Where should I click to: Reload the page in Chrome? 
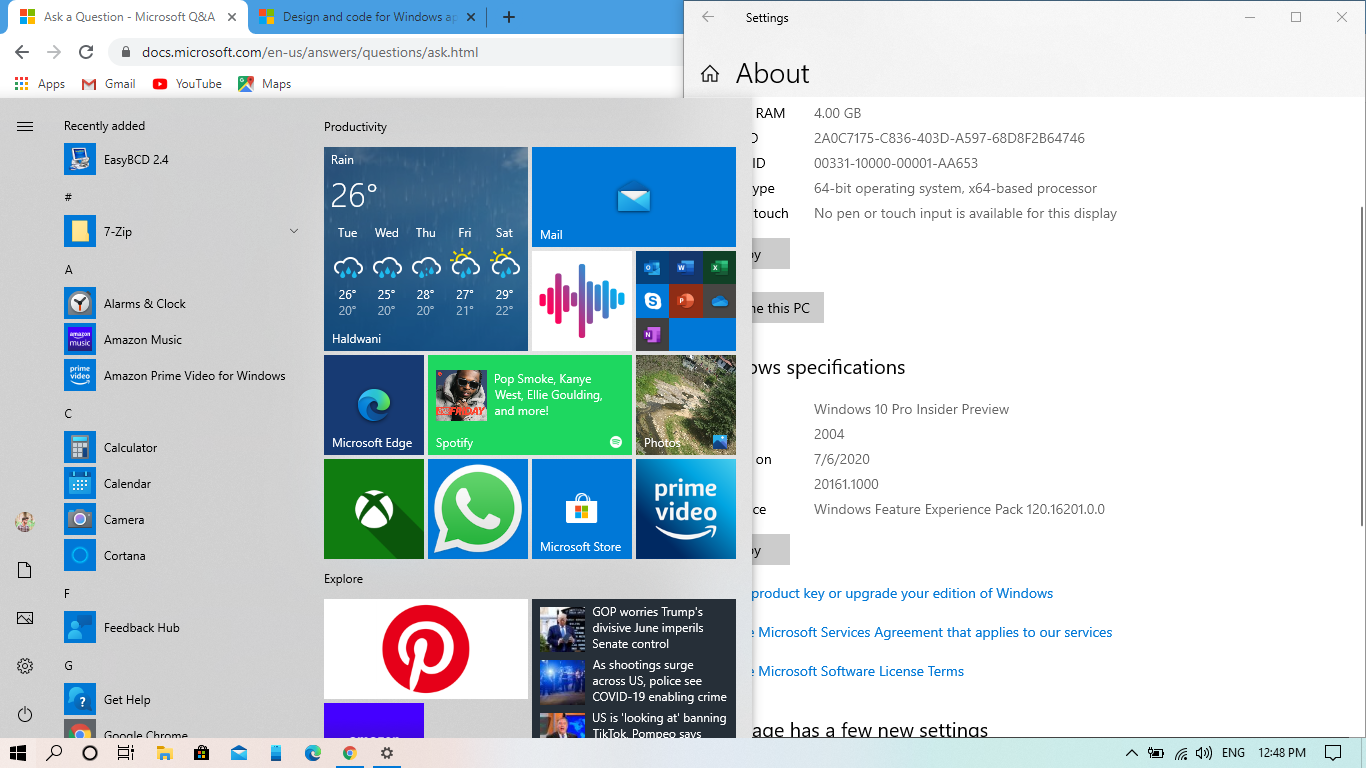[x=86, y=52]
